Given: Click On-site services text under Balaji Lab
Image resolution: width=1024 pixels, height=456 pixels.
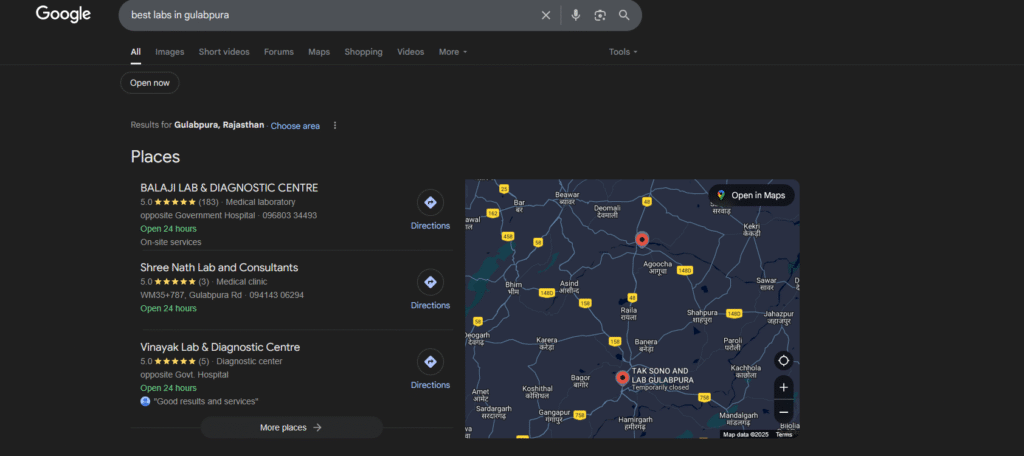Looking at the screenshot, I should coord(171,242).
